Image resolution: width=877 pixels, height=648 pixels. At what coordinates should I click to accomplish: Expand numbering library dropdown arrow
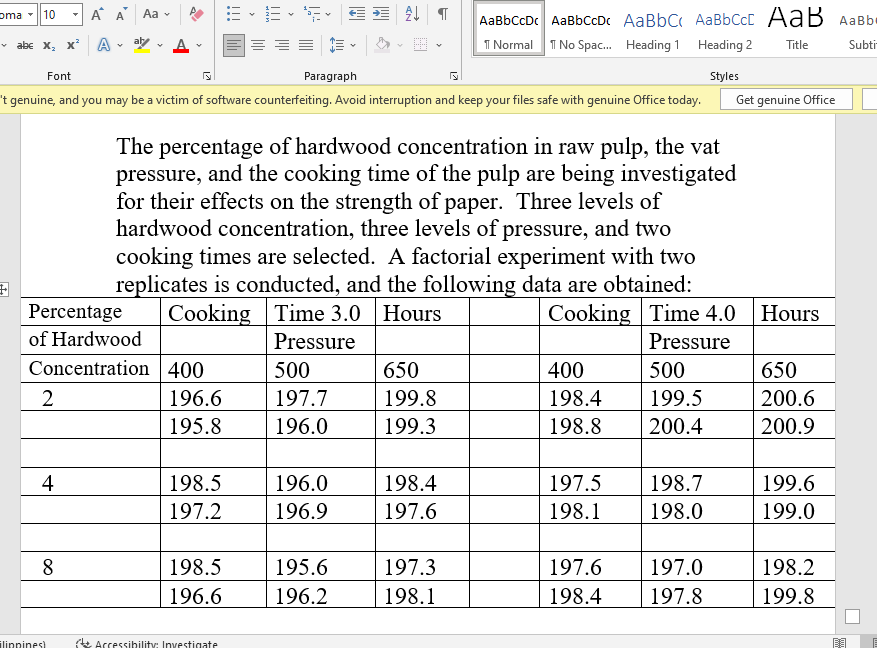point(290,15)
